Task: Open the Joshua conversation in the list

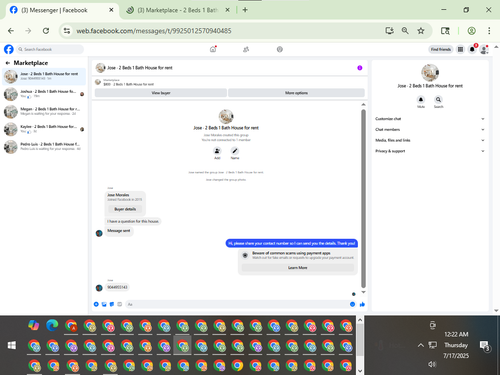Action: pyautogui.click(x=44, y=94)
